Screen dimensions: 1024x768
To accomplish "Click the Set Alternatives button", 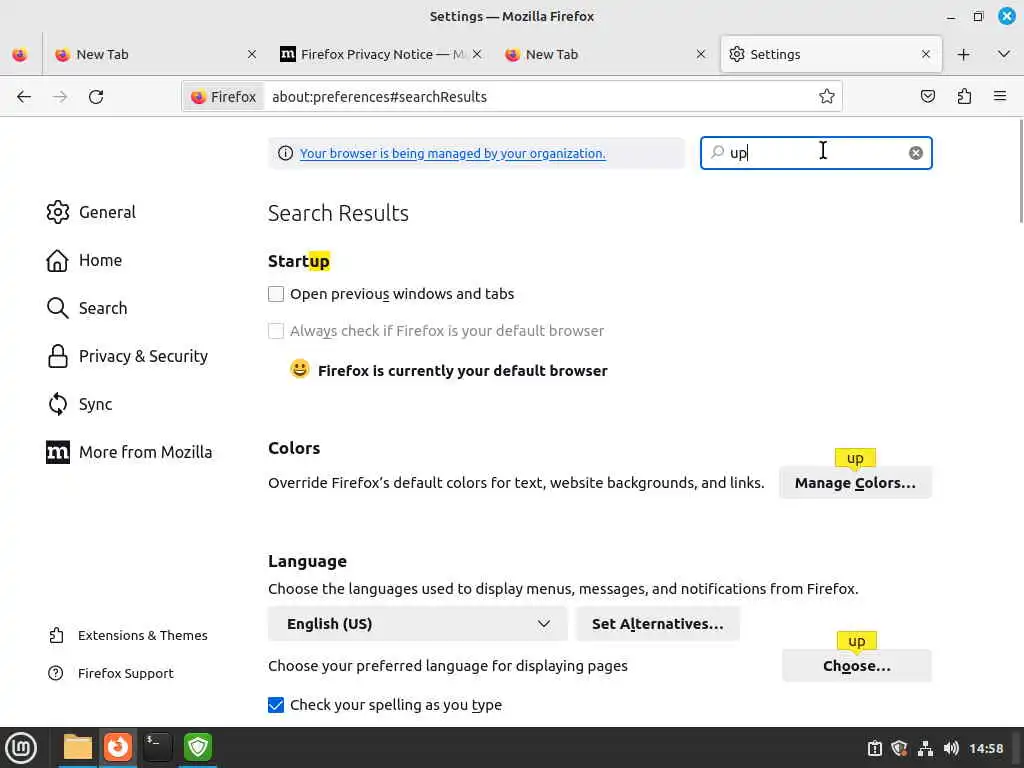I will (658, 624).
